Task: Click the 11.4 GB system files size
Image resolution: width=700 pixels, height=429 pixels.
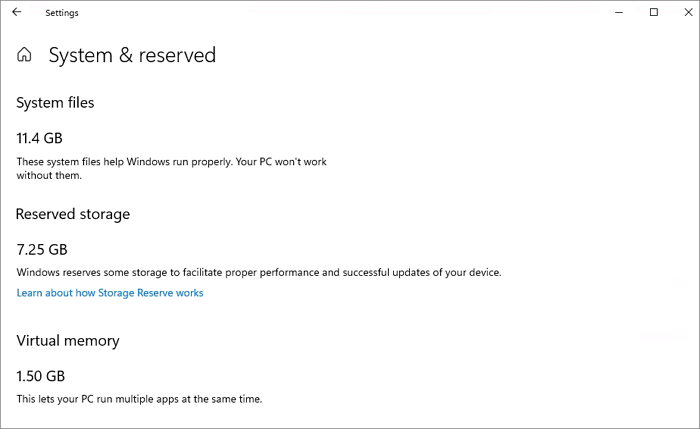Action: coord(40,138)
